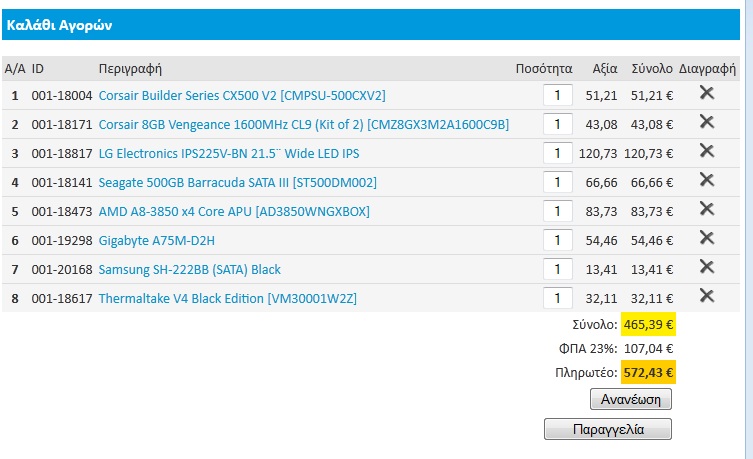The image size is (753, 459).
Task: Open Corsair Builder Series CX500 V2 product link
Action: [242, 96]
